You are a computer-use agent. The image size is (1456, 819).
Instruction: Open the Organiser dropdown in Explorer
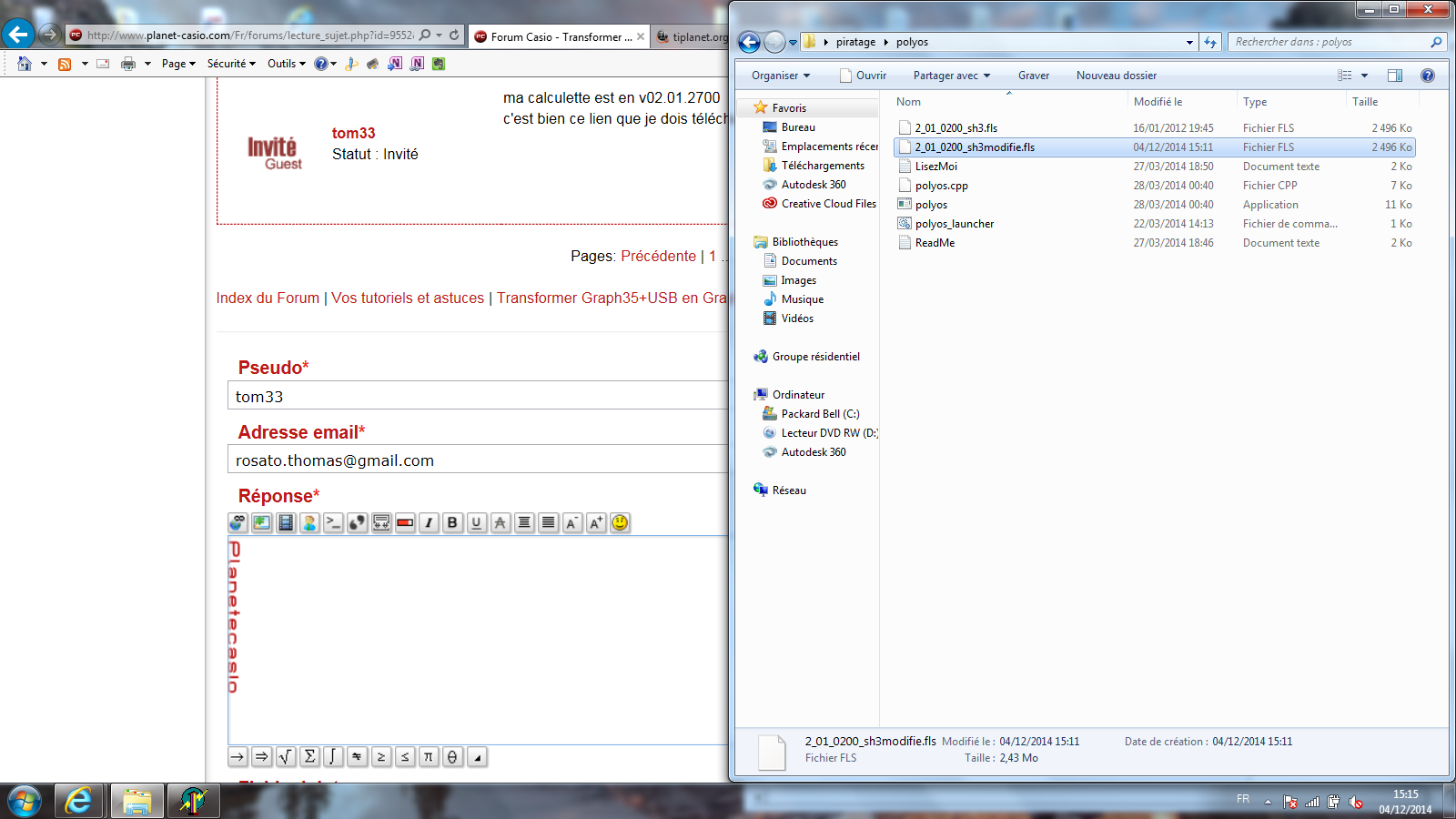(781, 76)
